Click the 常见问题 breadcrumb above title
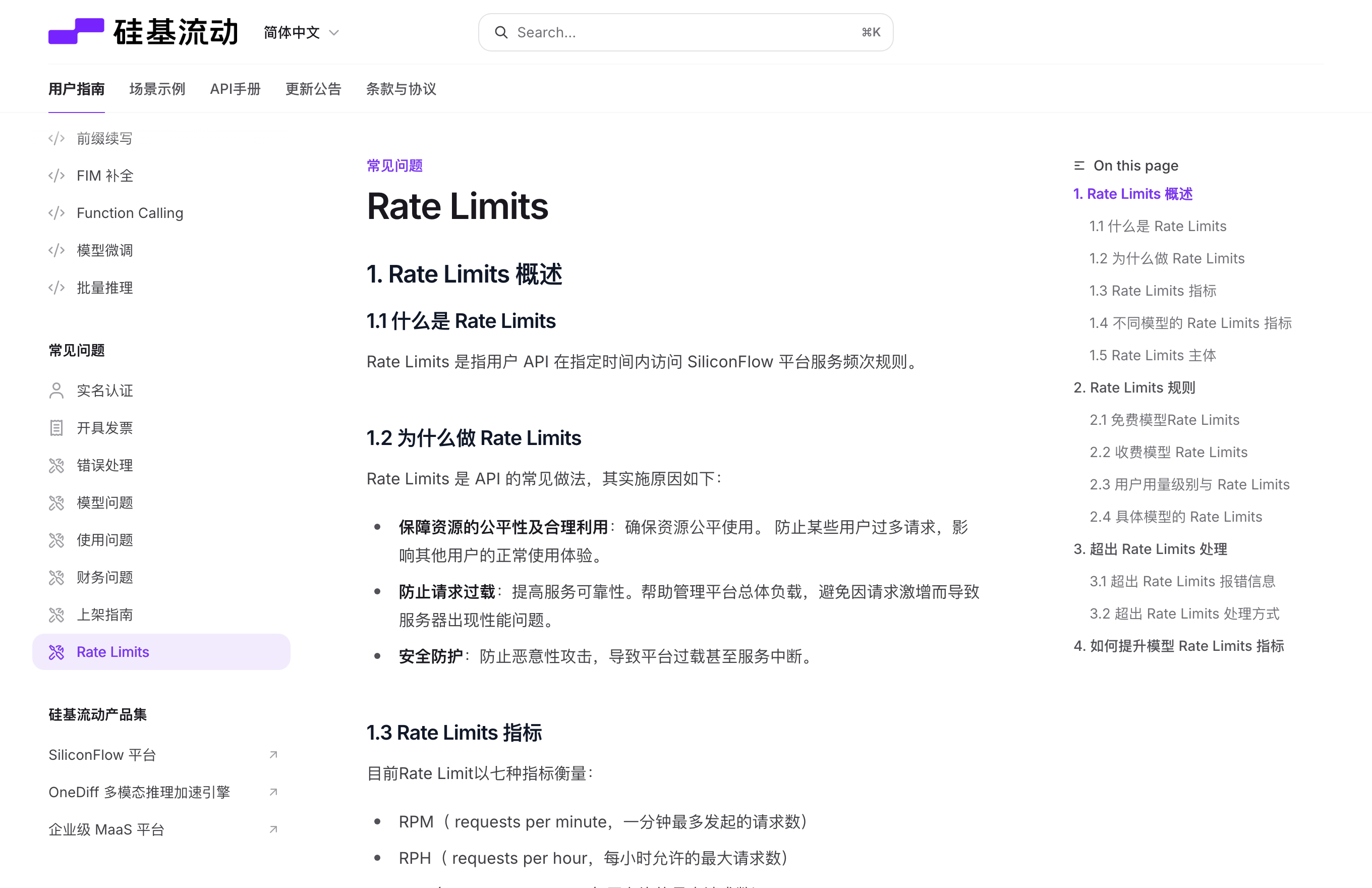1372x888 pixels. [x=395, y=166]
